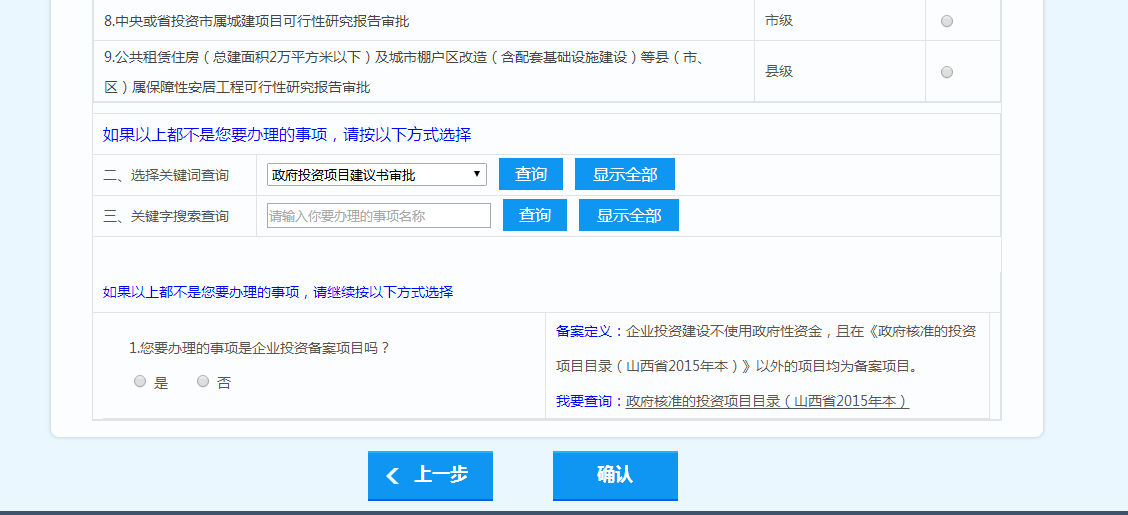
Task: Click the 县级 level cell
Action: coord(779,71)
